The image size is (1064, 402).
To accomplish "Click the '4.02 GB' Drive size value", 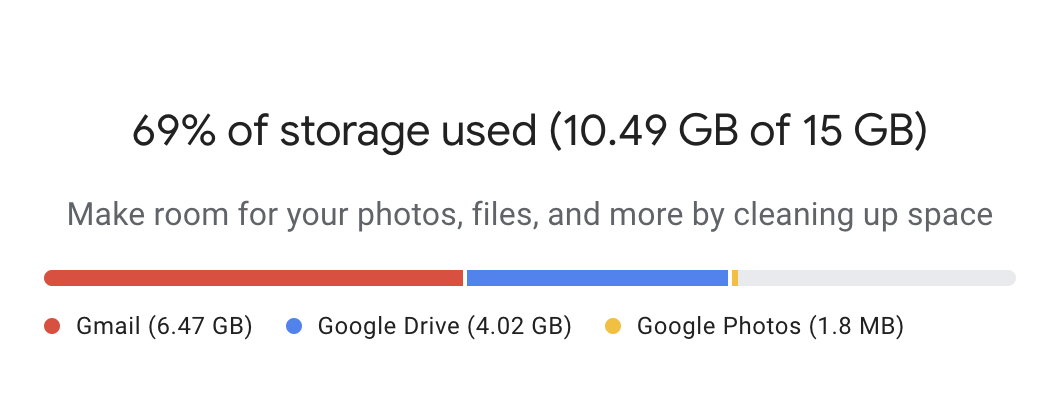I will click(x=519, y=327).
